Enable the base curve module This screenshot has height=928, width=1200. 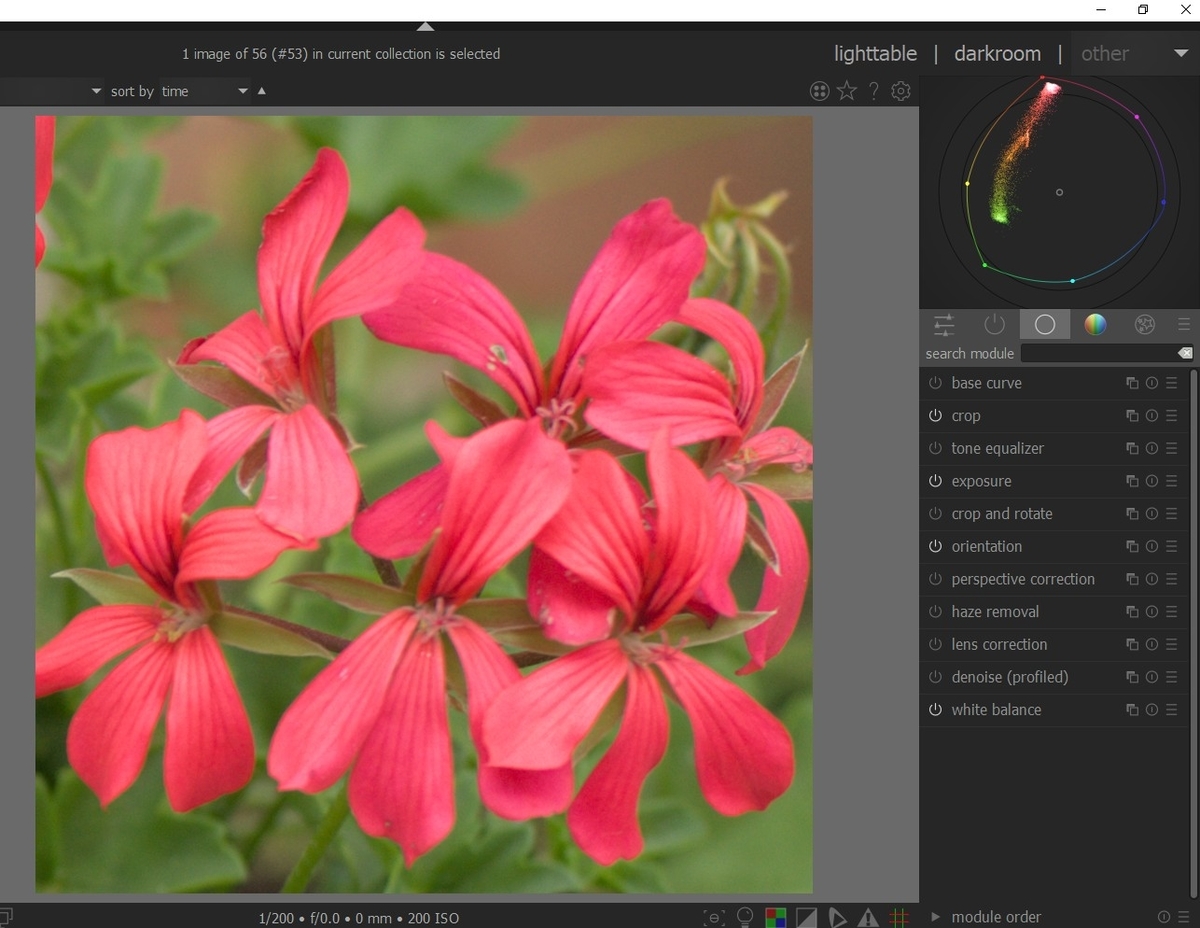(935, 383)
